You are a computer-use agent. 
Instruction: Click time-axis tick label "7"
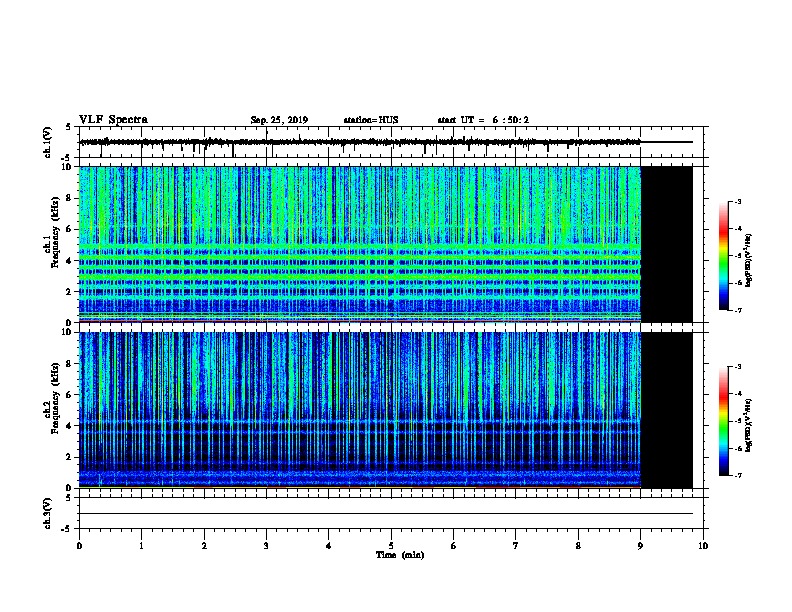coord(516,546)
